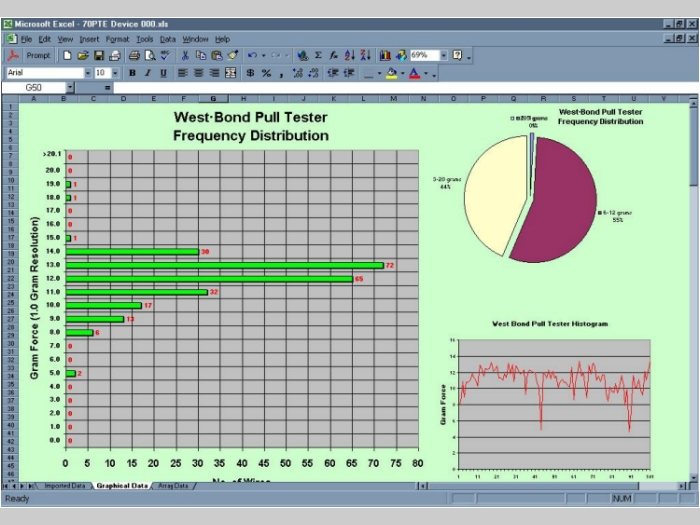The height and width of the screenshot is (525, 700).
Task: Toggle underline formatting
Action: pyautogui.click(x=163, y=73)
